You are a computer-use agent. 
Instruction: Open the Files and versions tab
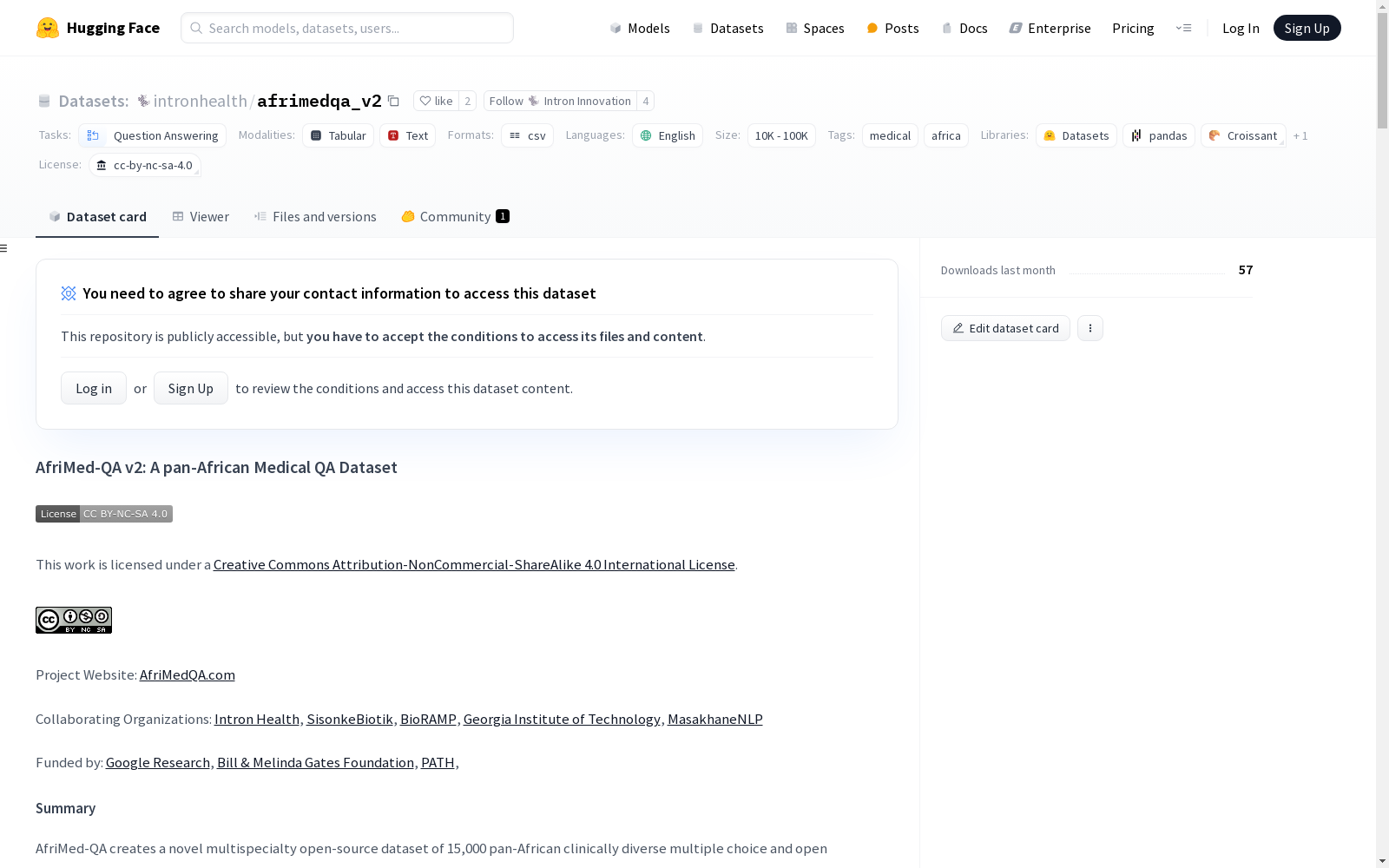tap(315, 217)
